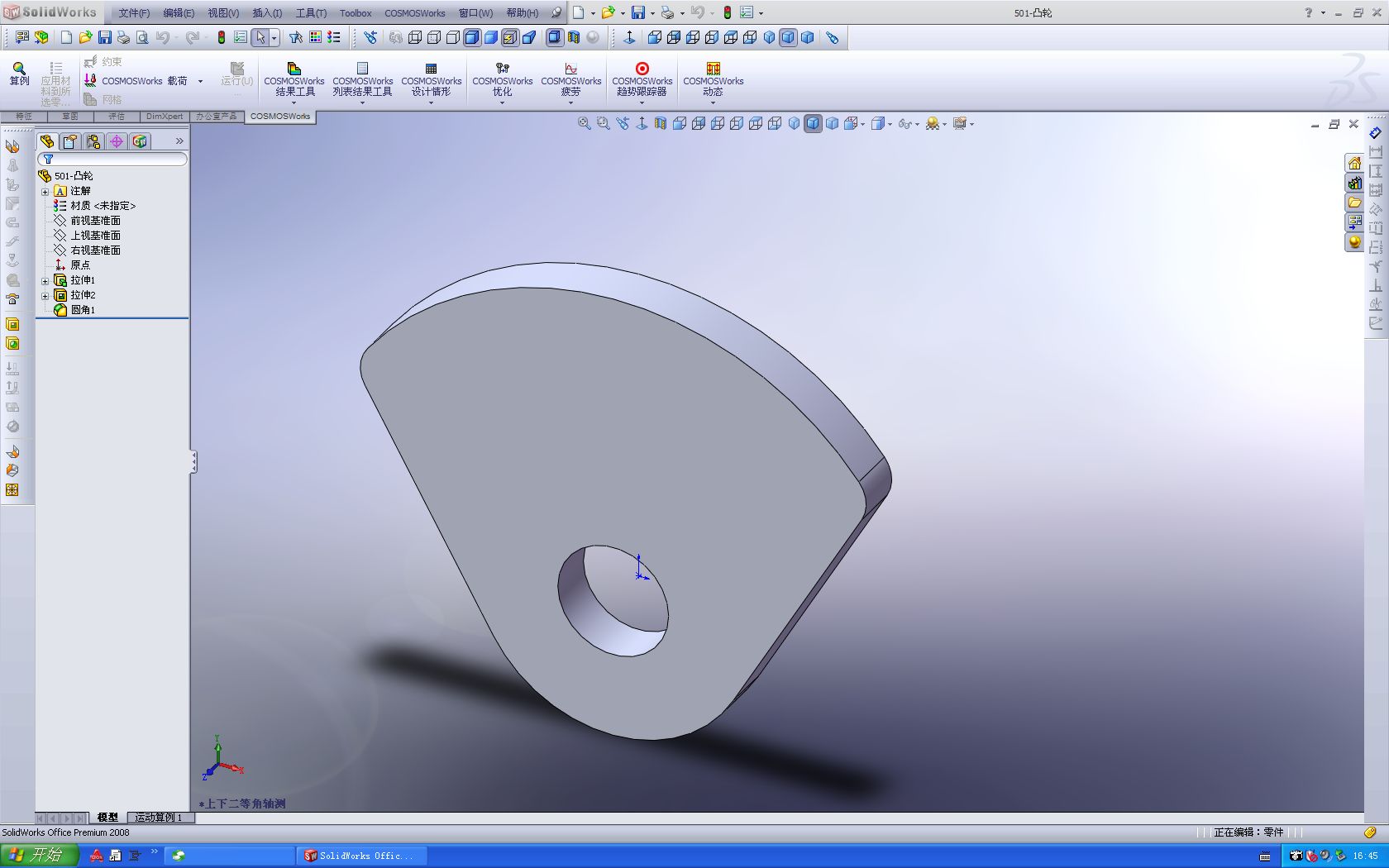Select the 圆角1 fillet feature
The height and width of the screenshot is (868, 1389).
tap(74, 310)
